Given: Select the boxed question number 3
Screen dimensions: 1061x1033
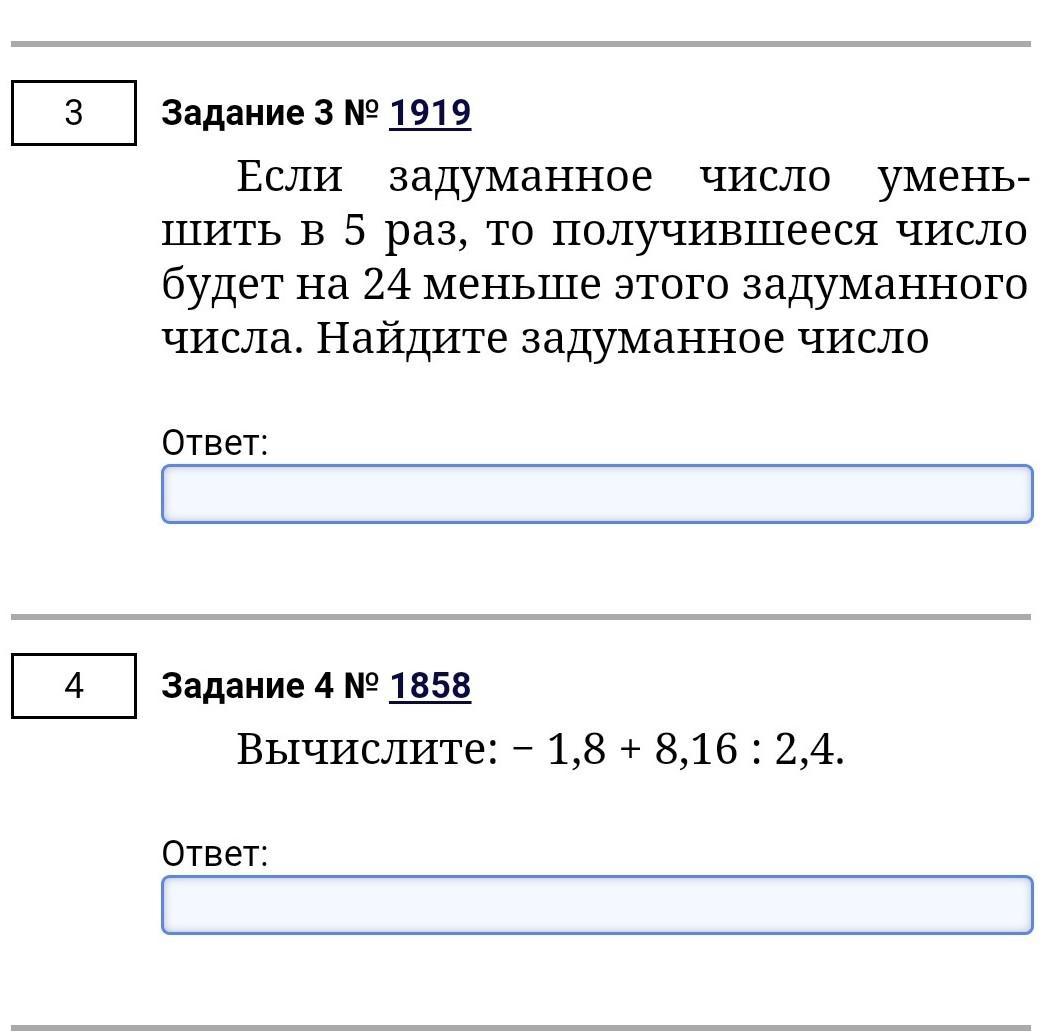Looking at the screenshot, I should coord(74,113).
